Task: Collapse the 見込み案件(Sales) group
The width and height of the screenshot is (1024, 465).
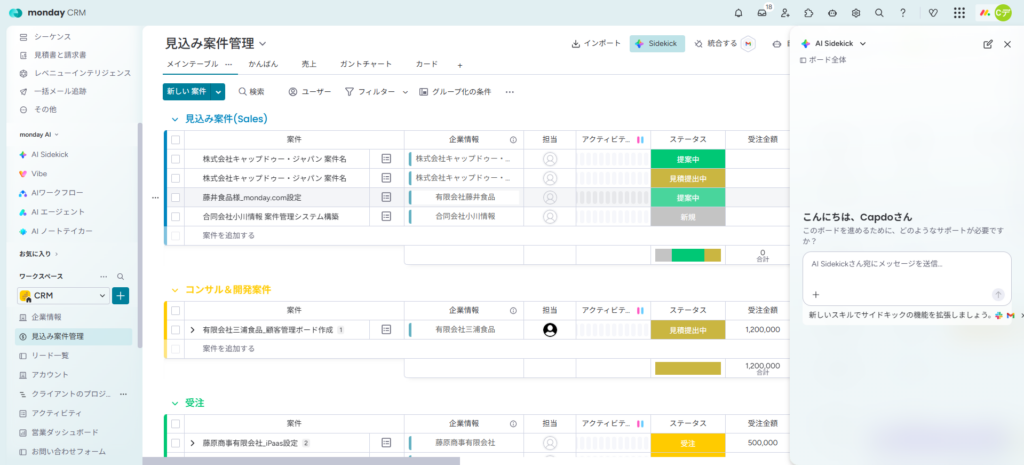Action: [x=173, y=119]
